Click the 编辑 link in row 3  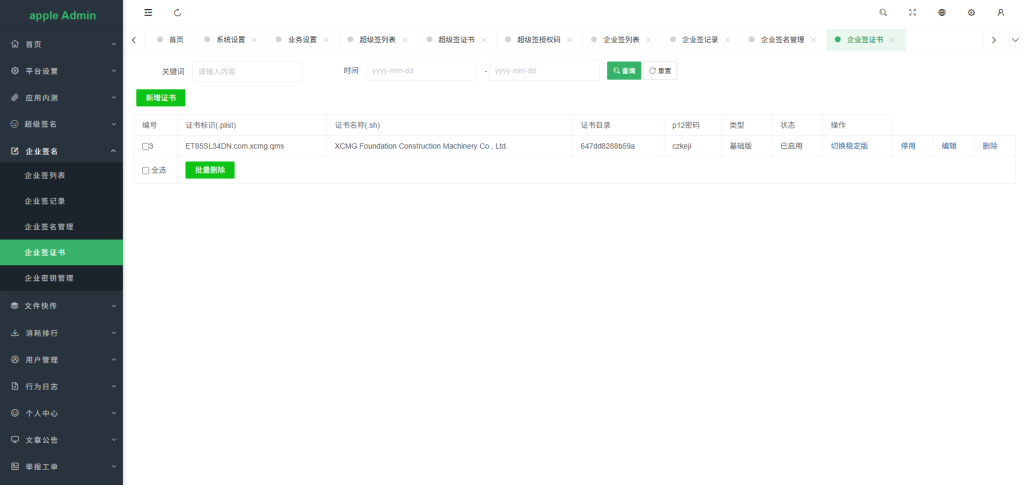pos(949,146)
